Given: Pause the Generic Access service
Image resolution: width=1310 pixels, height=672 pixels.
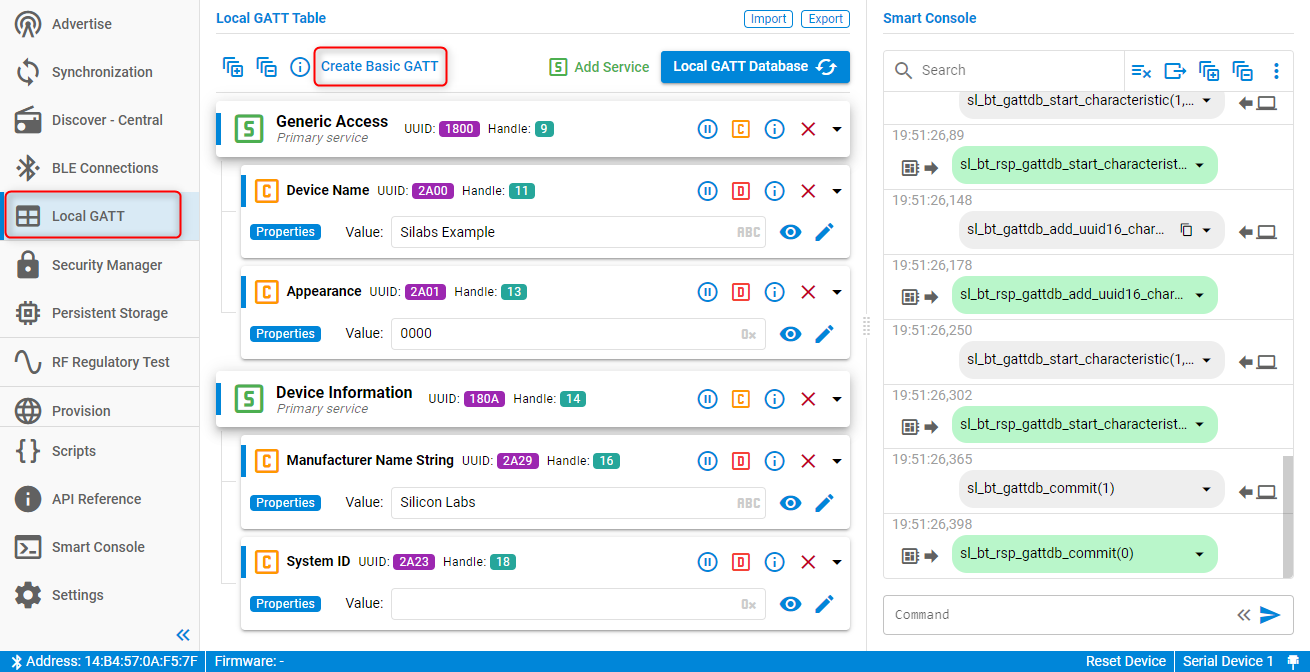Looking at the screenshot, I should pos(708,128).
